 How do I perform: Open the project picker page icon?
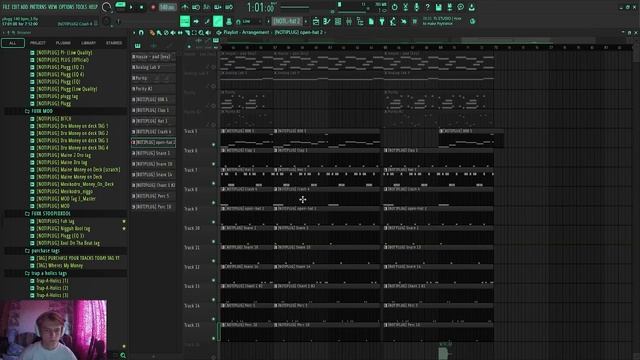(x=371, y=21)
